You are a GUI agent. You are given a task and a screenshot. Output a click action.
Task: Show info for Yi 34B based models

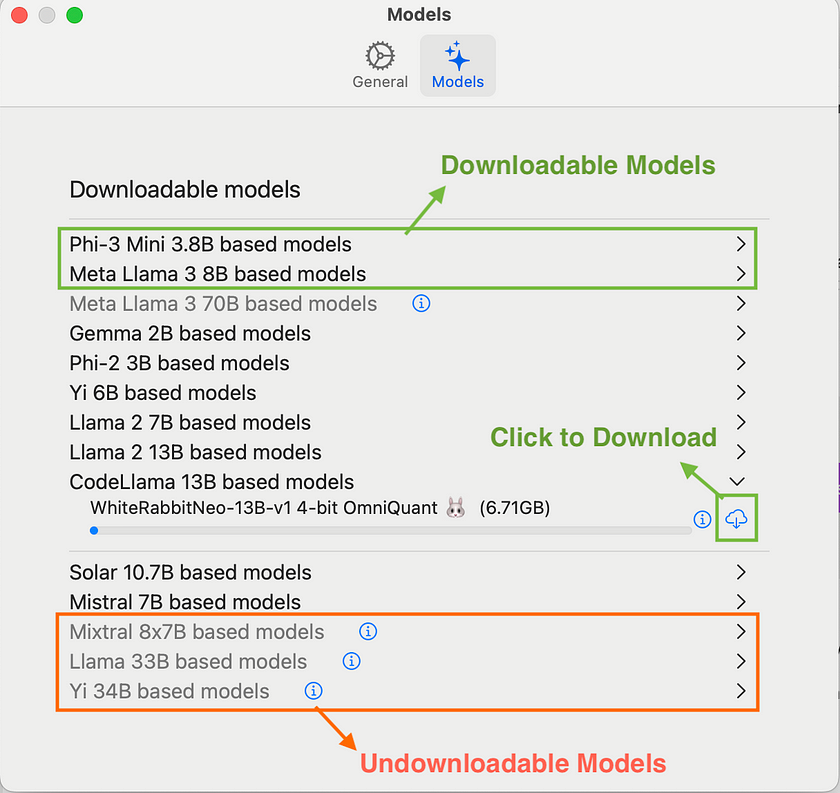click(313, 691)
